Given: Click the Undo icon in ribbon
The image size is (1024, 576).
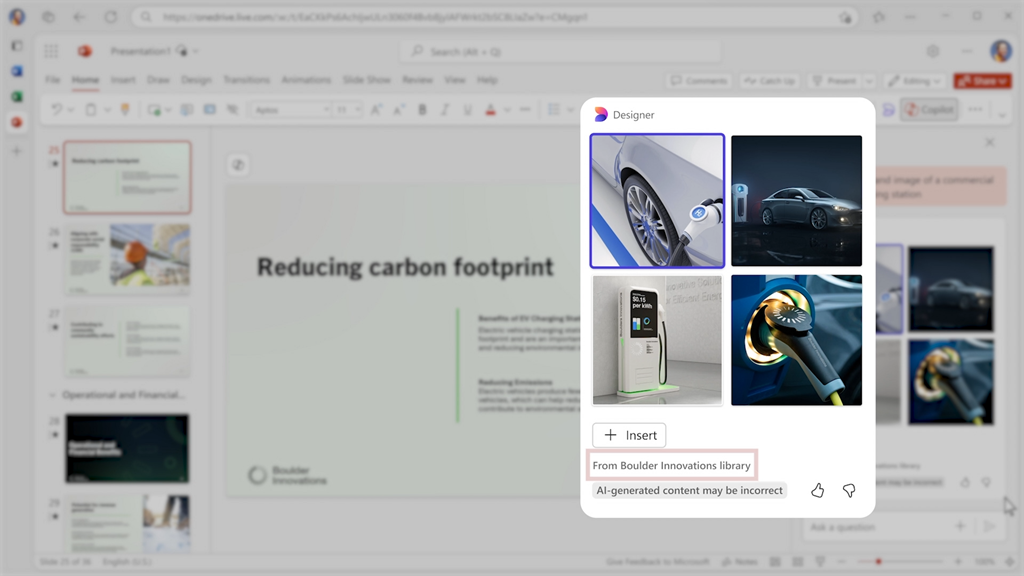Looking at the screenshot, I should click(57, 110).
